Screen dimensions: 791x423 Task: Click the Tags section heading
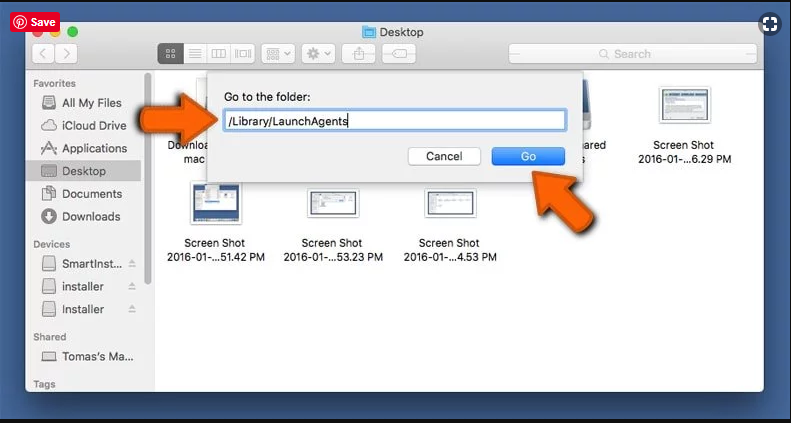click(x=44, y=384)
